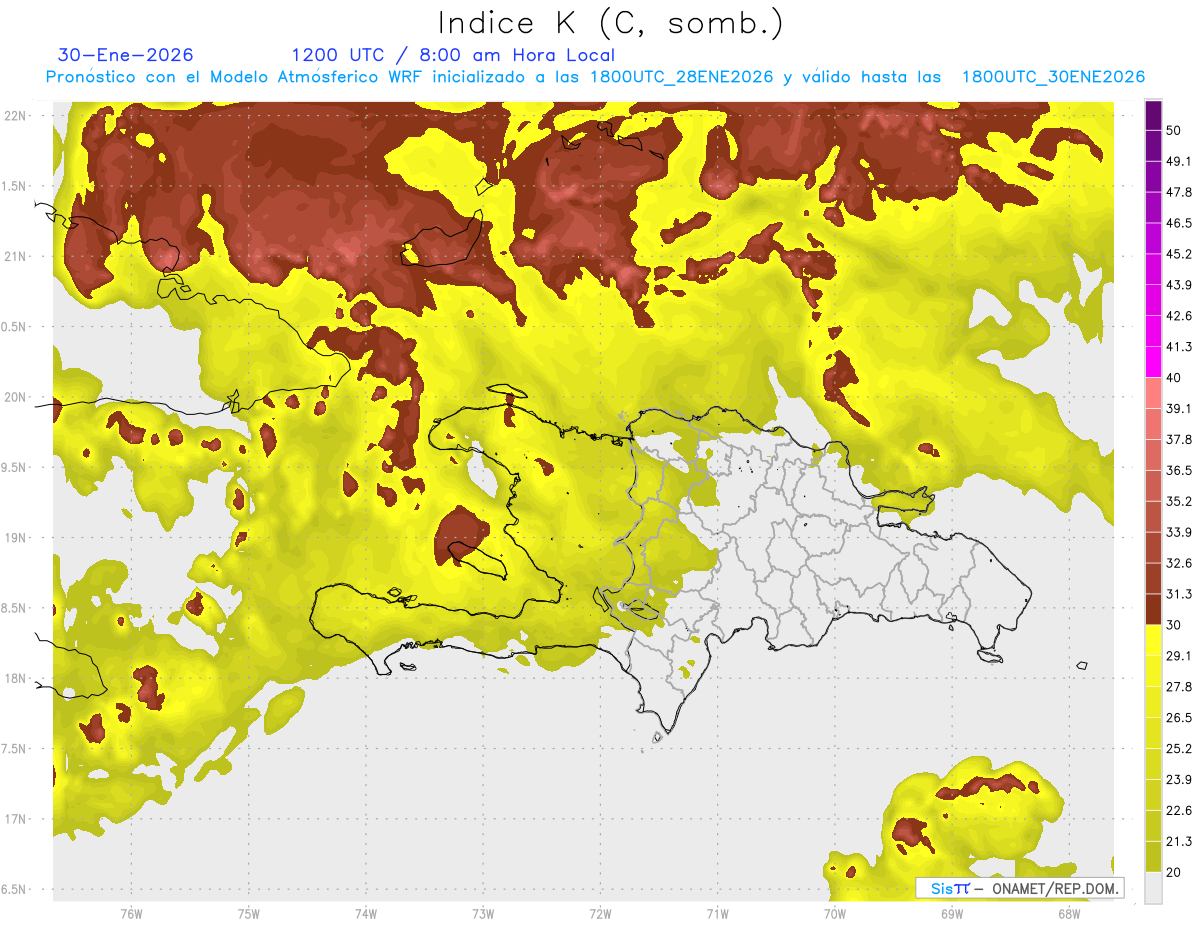Image resolution: width=1200 pixels, height=927 pixels.
Task: Click the color scale value 23.9
Action: 1179,780
